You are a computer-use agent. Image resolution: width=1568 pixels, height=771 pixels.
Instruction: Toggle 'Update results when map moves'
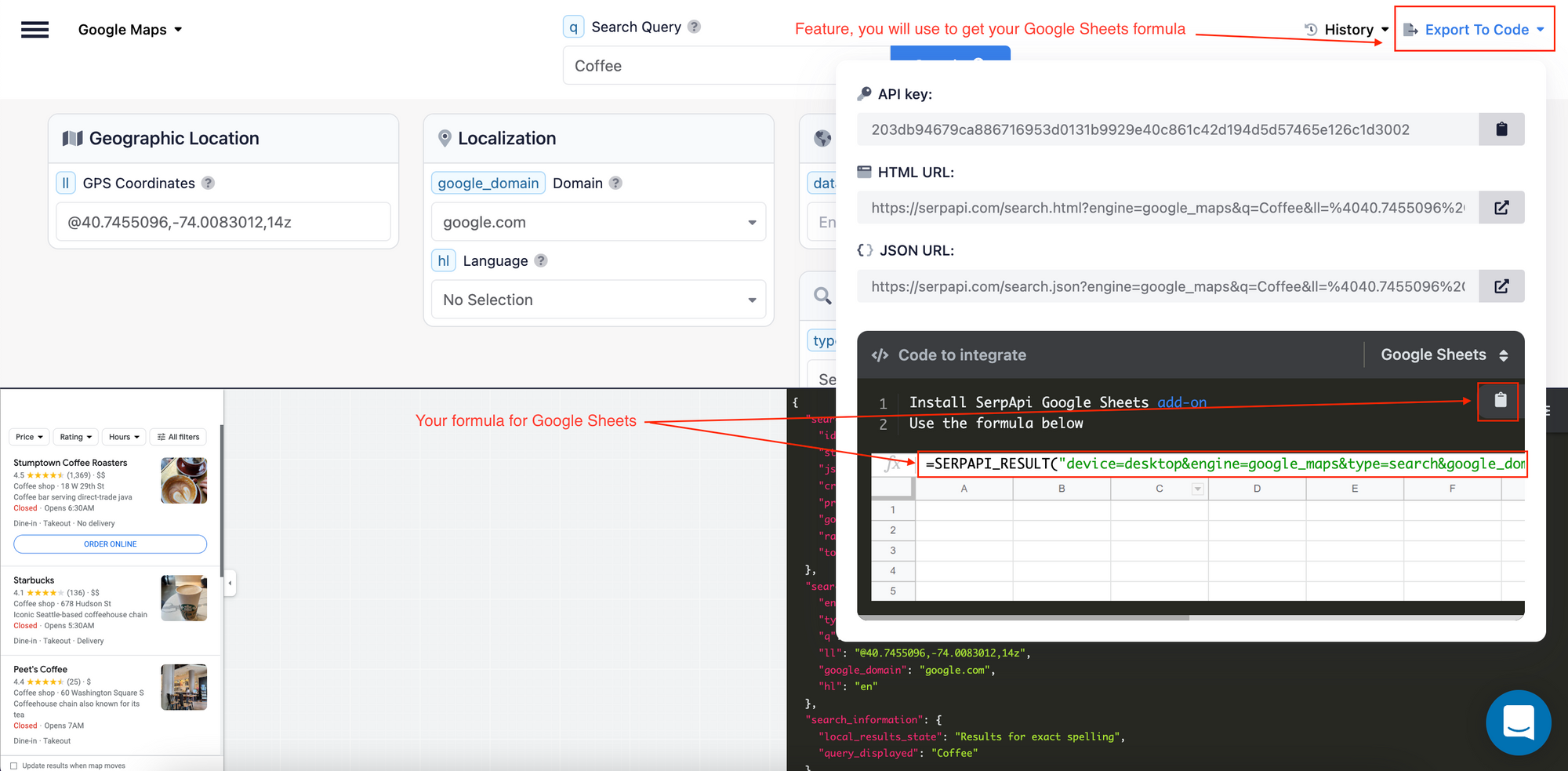[14, 766]
